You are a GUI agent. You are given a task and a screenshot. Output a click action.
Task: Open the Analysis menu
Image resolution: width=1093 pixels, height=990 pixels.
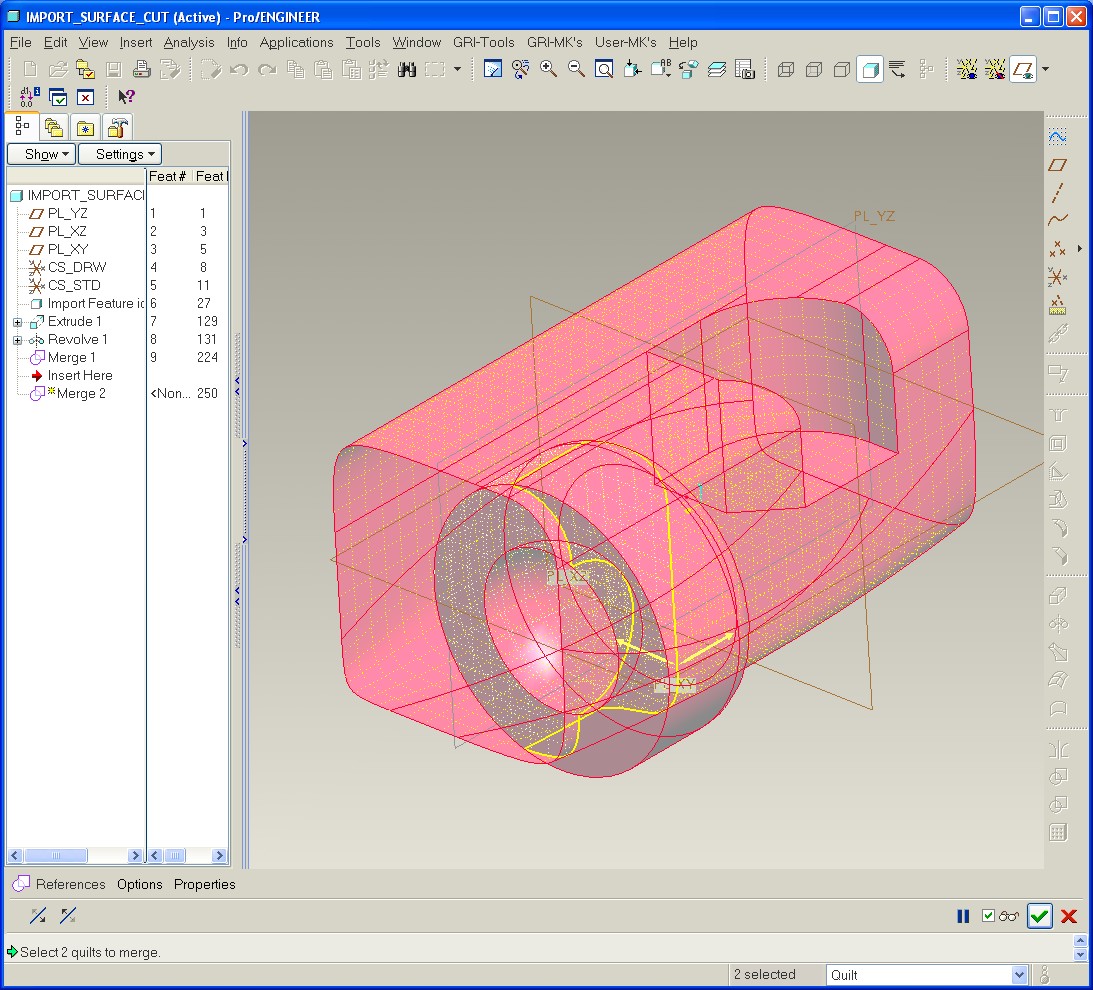[188, 43]
